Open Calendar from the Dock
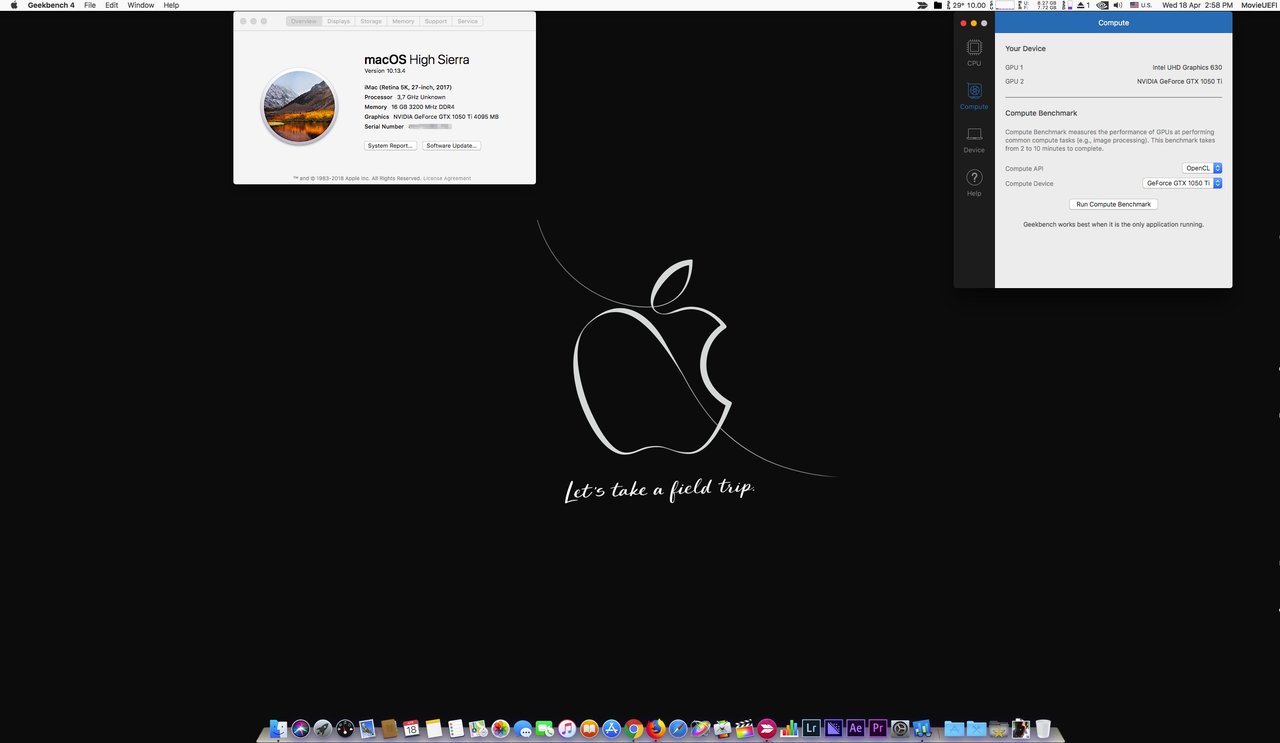 coord(411,729)
